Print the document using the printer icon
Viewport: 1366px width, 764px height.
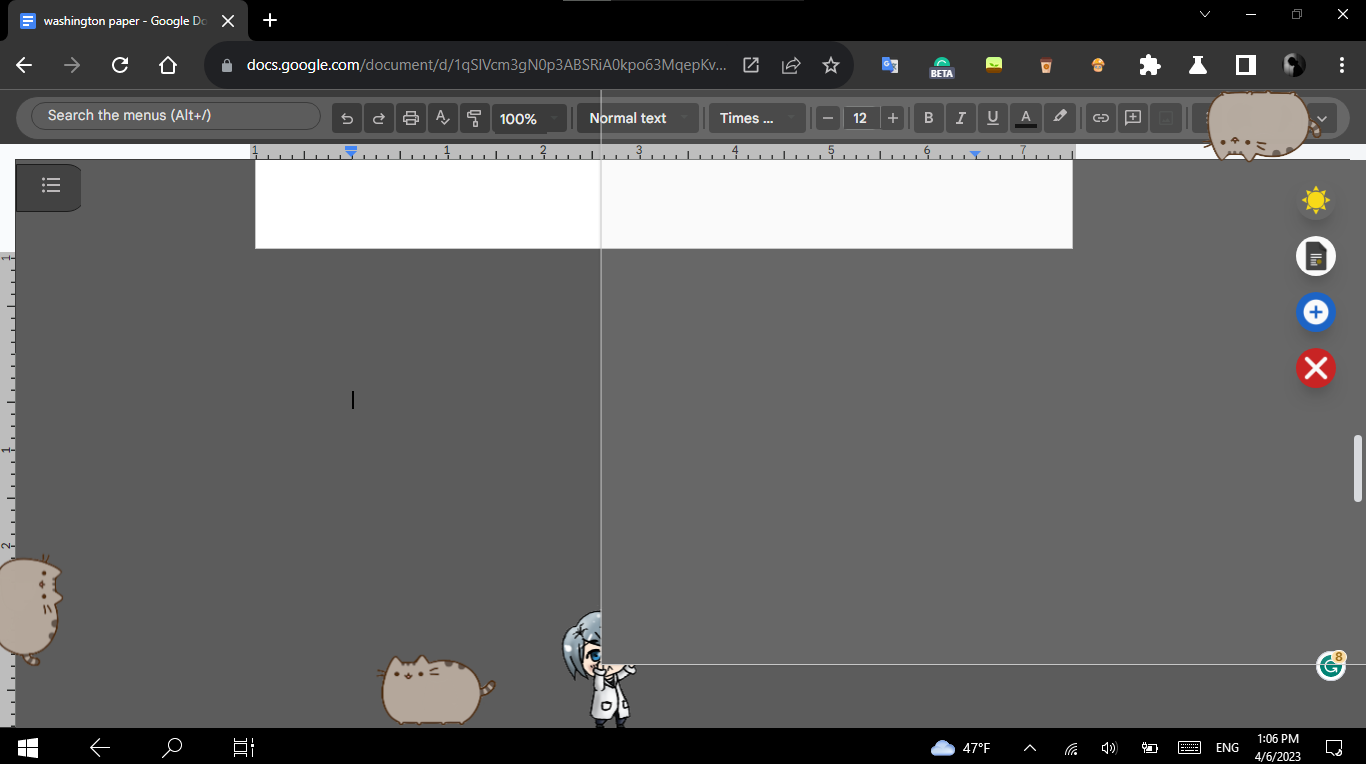(x=411, y=118)
